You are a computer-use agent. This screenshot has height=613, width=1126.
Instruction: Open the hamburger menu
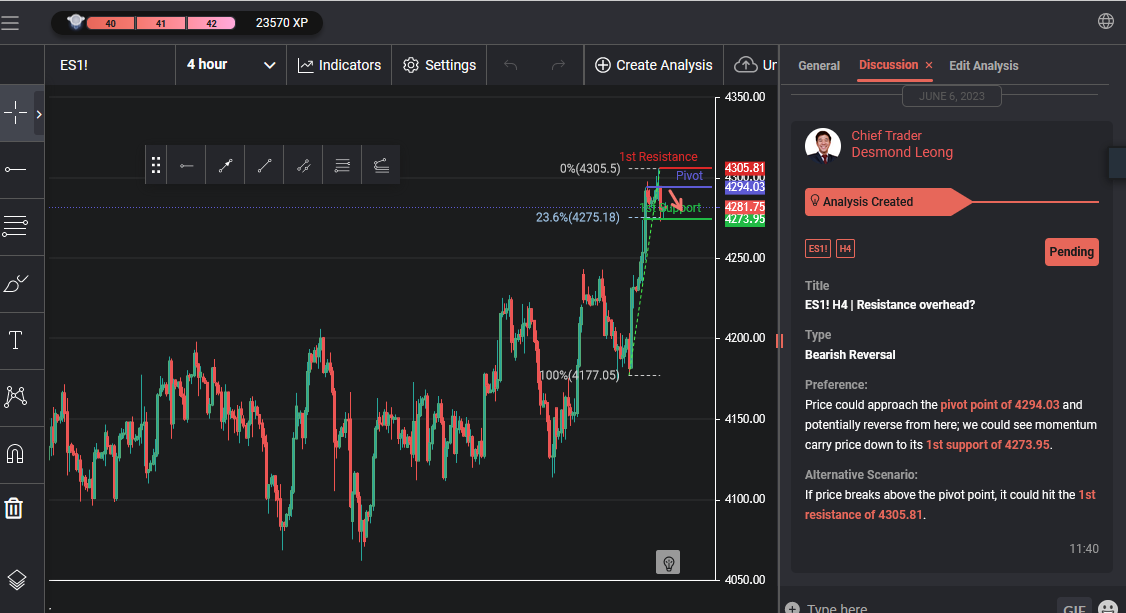pyautogui.click(x=10, y=23)
